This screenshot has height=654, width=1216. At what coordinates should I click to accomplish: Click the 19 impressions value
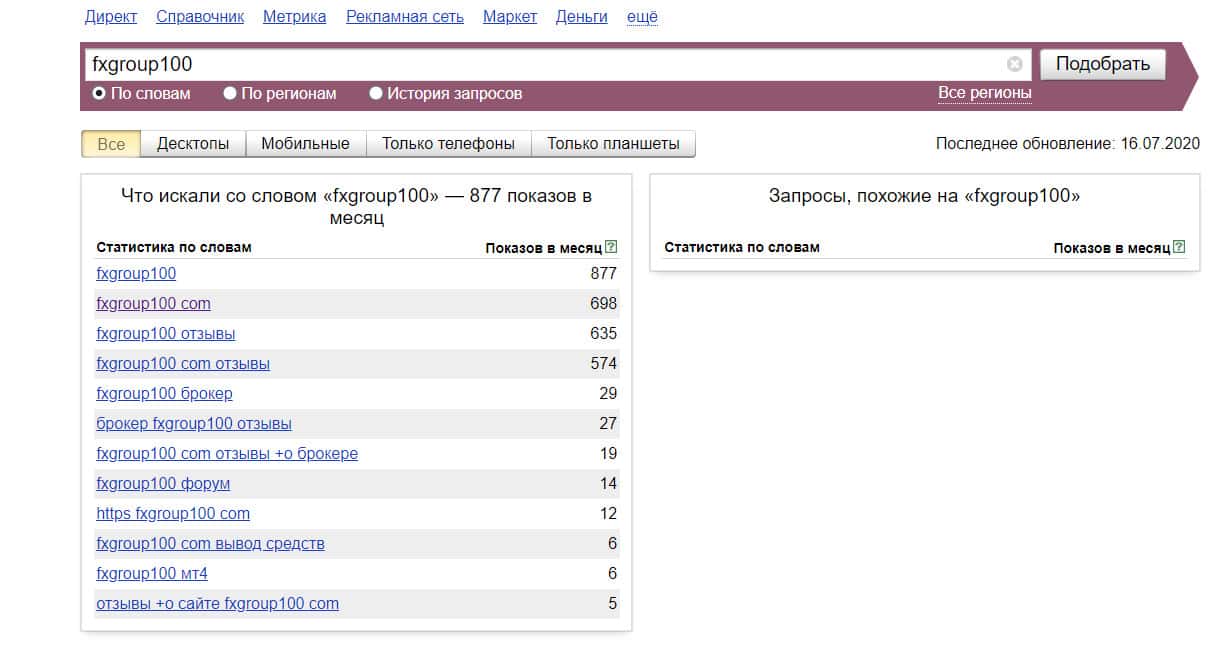coord(608,453)
